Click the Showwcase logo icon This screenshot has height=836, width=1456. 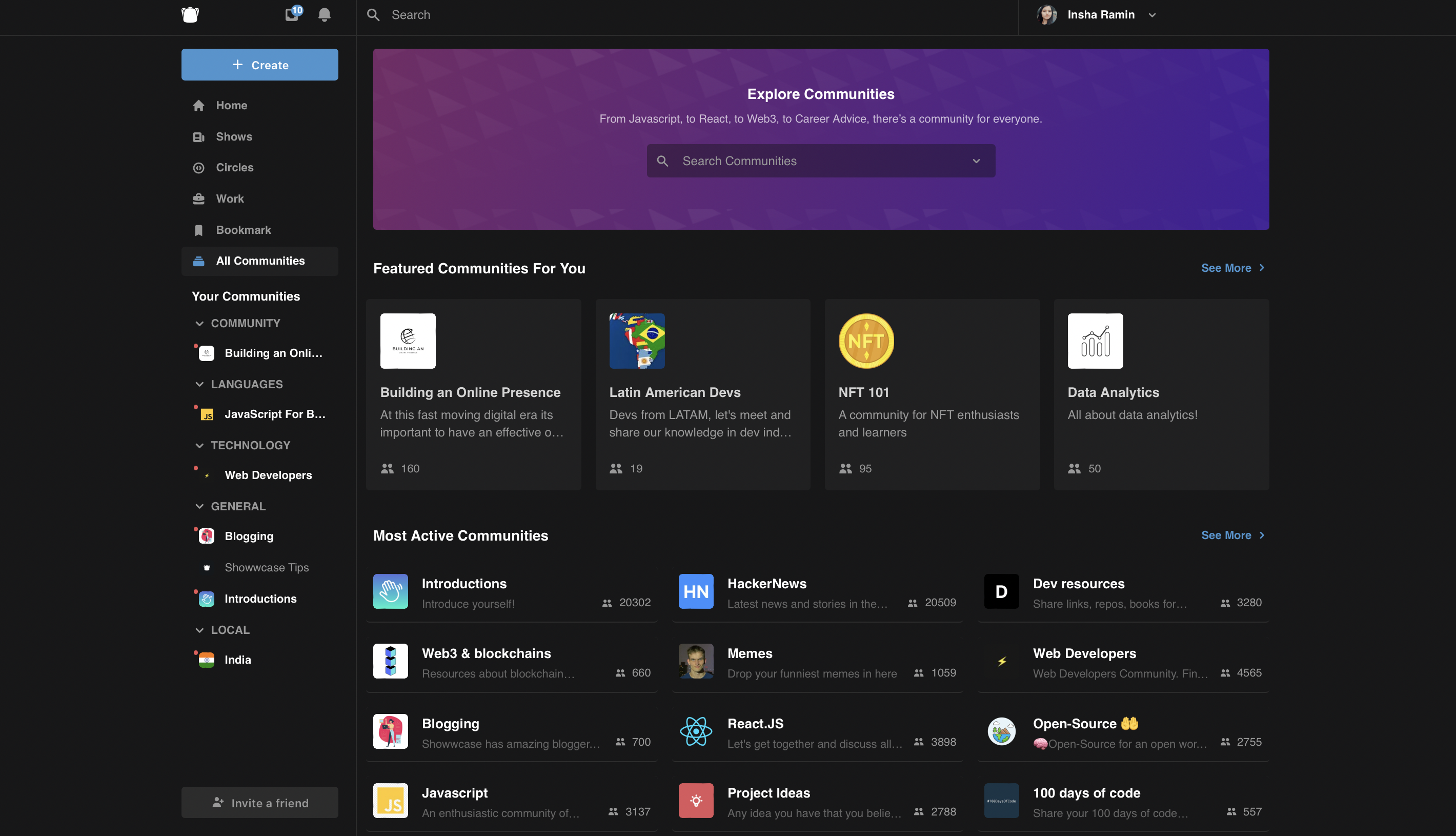(x=190, y=14)
